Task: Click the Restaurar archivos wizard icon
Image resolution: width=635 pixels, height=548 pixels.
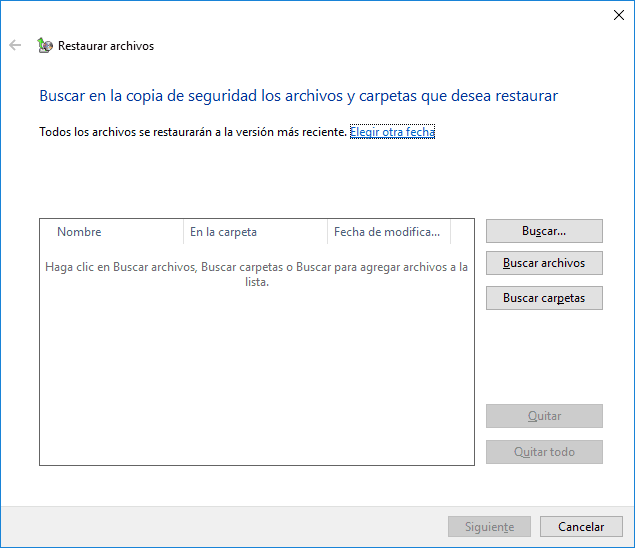Action: pyautogui.click(x=45, y=45)
